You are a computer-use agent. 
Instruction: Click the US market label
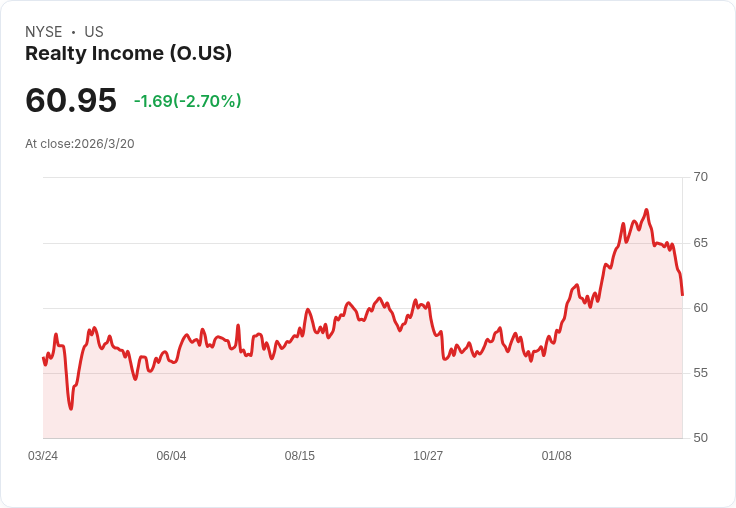pos(94,32)
